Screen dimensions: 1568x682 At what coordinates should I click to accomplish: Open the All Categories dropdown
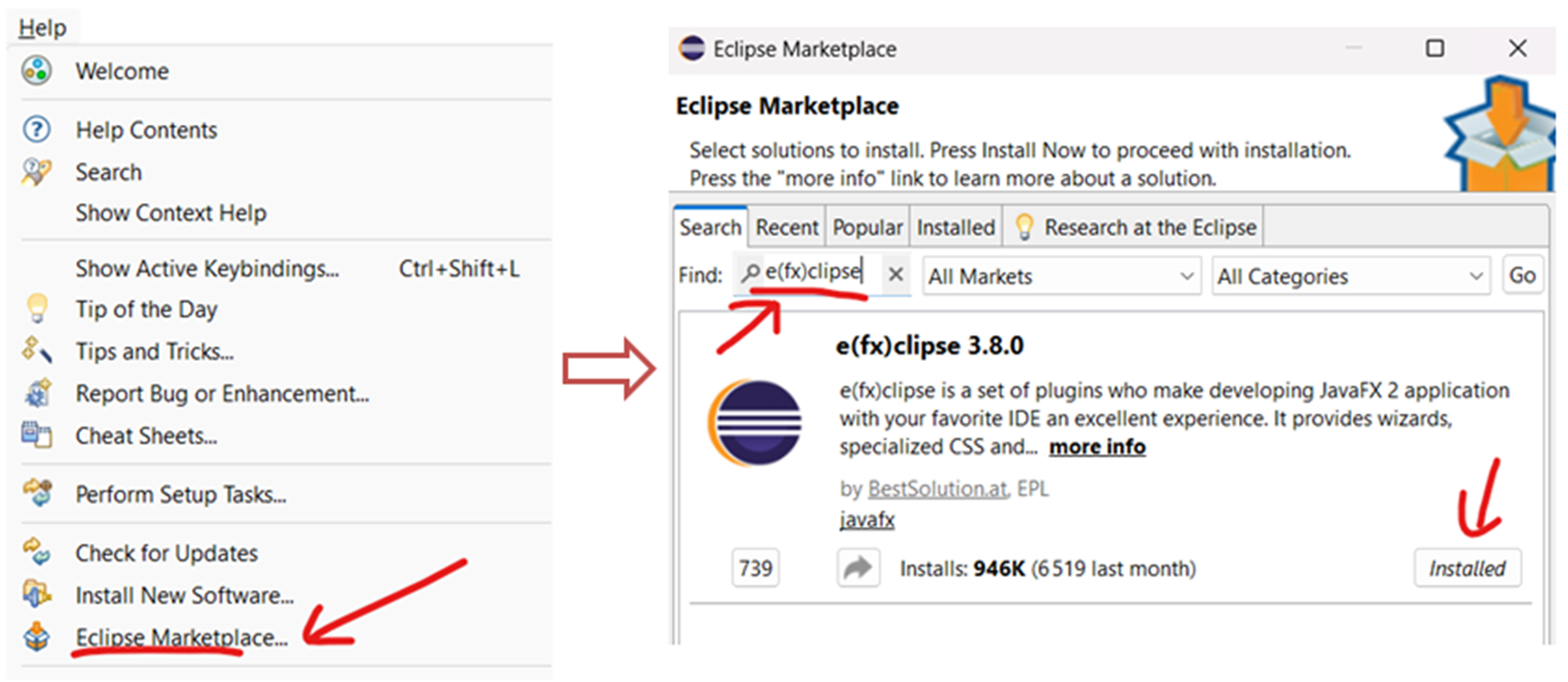(x=1350, y=276)
